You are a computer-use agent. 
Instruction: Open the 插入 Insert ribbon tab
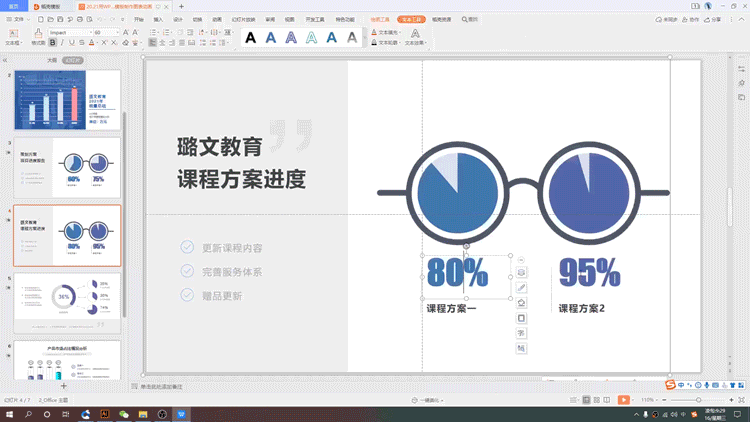pyautogui.click(x=158, y=20)
